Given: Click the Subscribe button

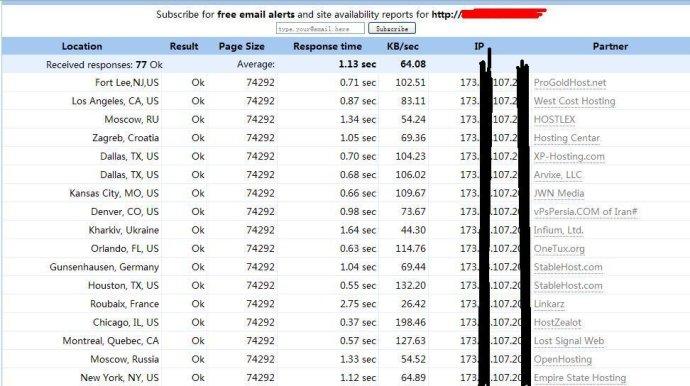Looking at the screenshot, I should [392, 29].
